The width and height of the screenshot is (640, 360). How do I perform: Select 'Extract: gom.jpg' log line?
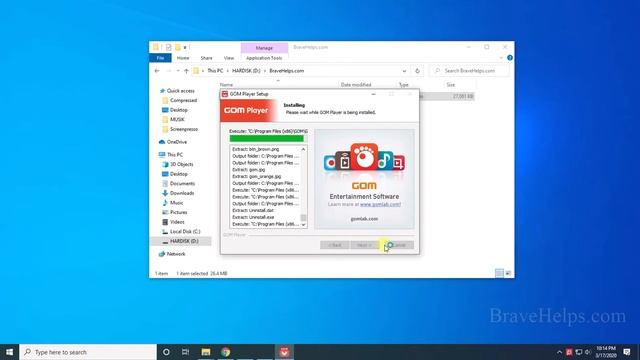point(249,169)
